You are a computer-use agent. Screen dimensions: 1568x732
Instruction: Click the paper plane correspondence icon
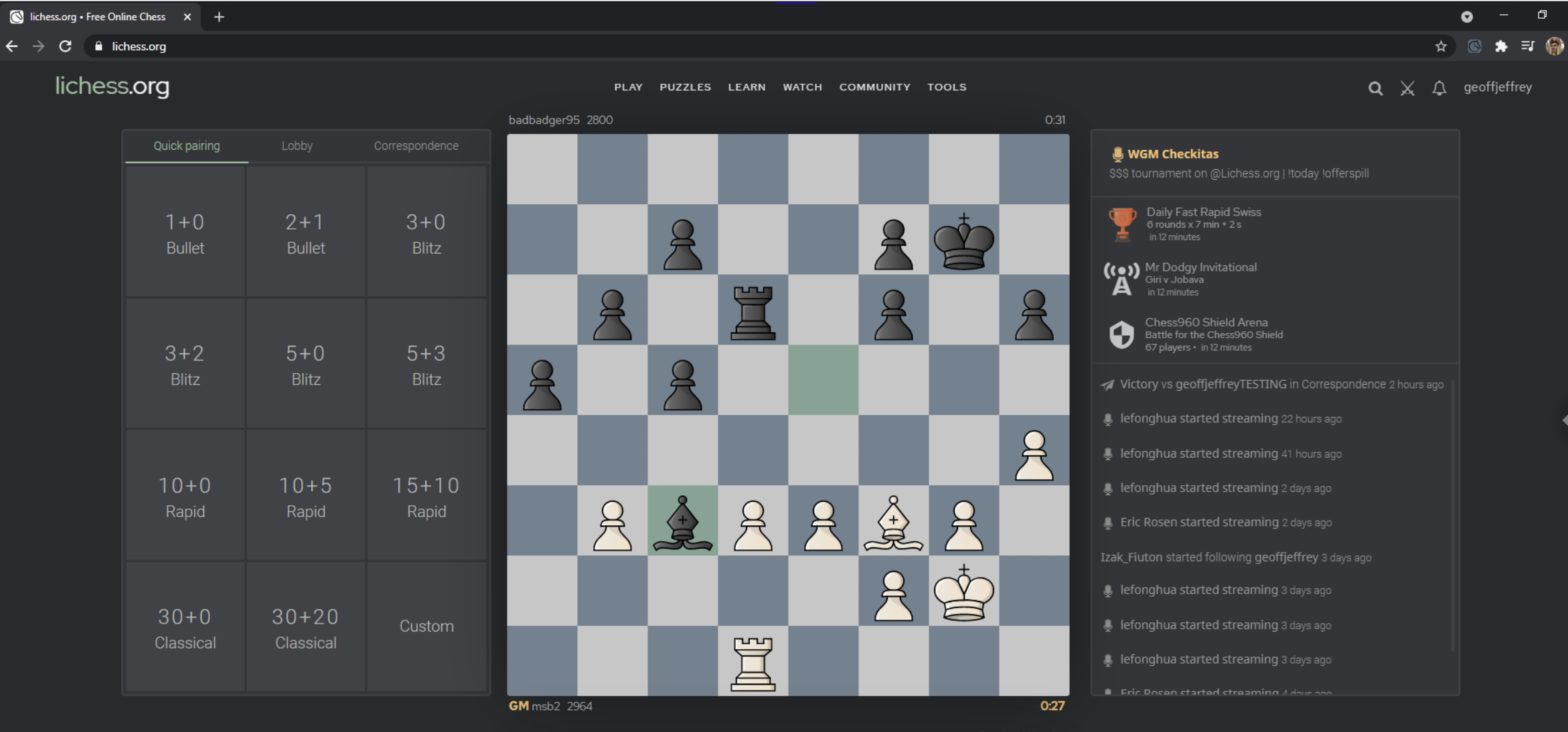pos(1107,385)
